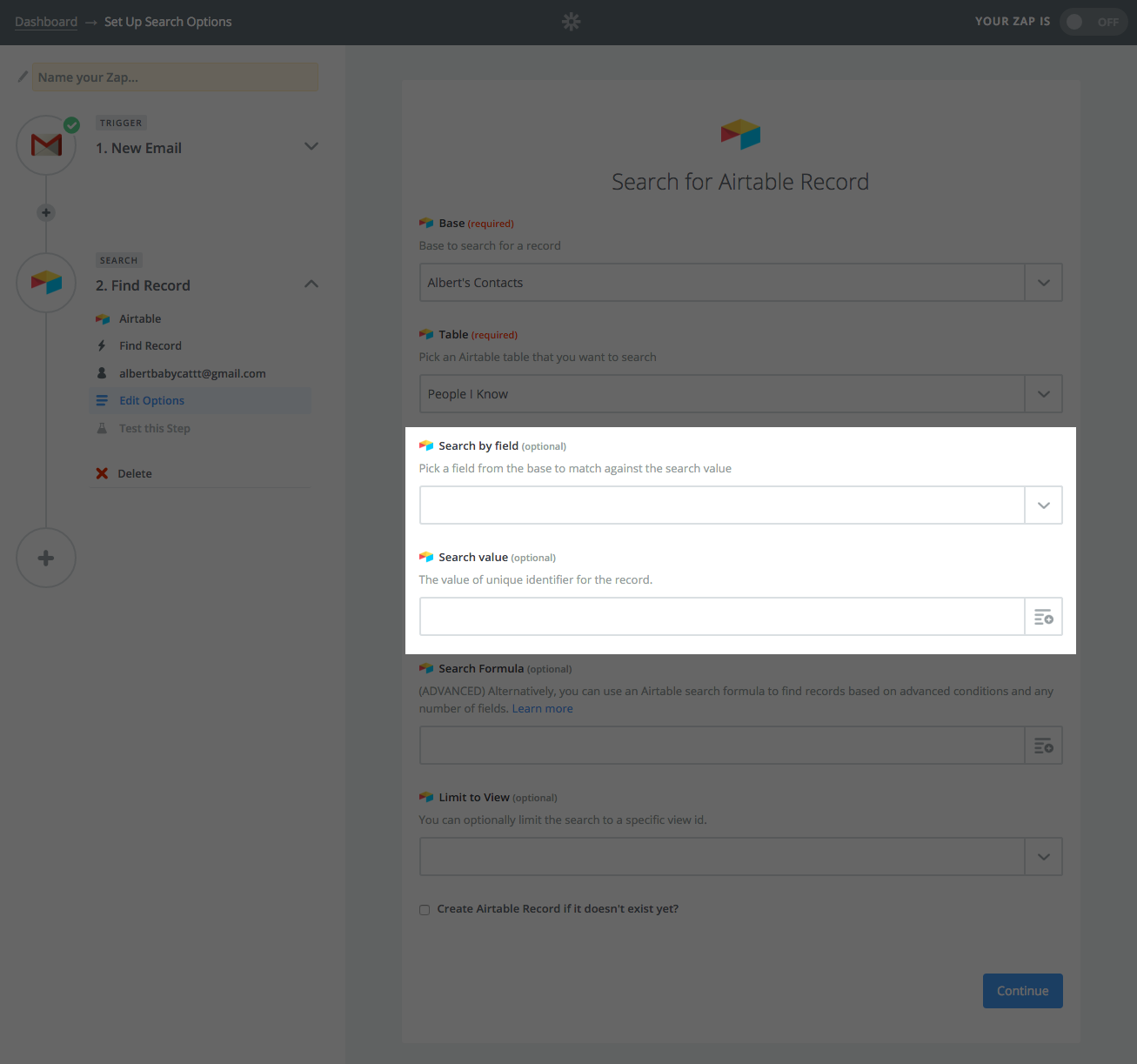Click Airtable icon in sidebar app row
Screen dimensions: 1137x1064
coord(103,319)
